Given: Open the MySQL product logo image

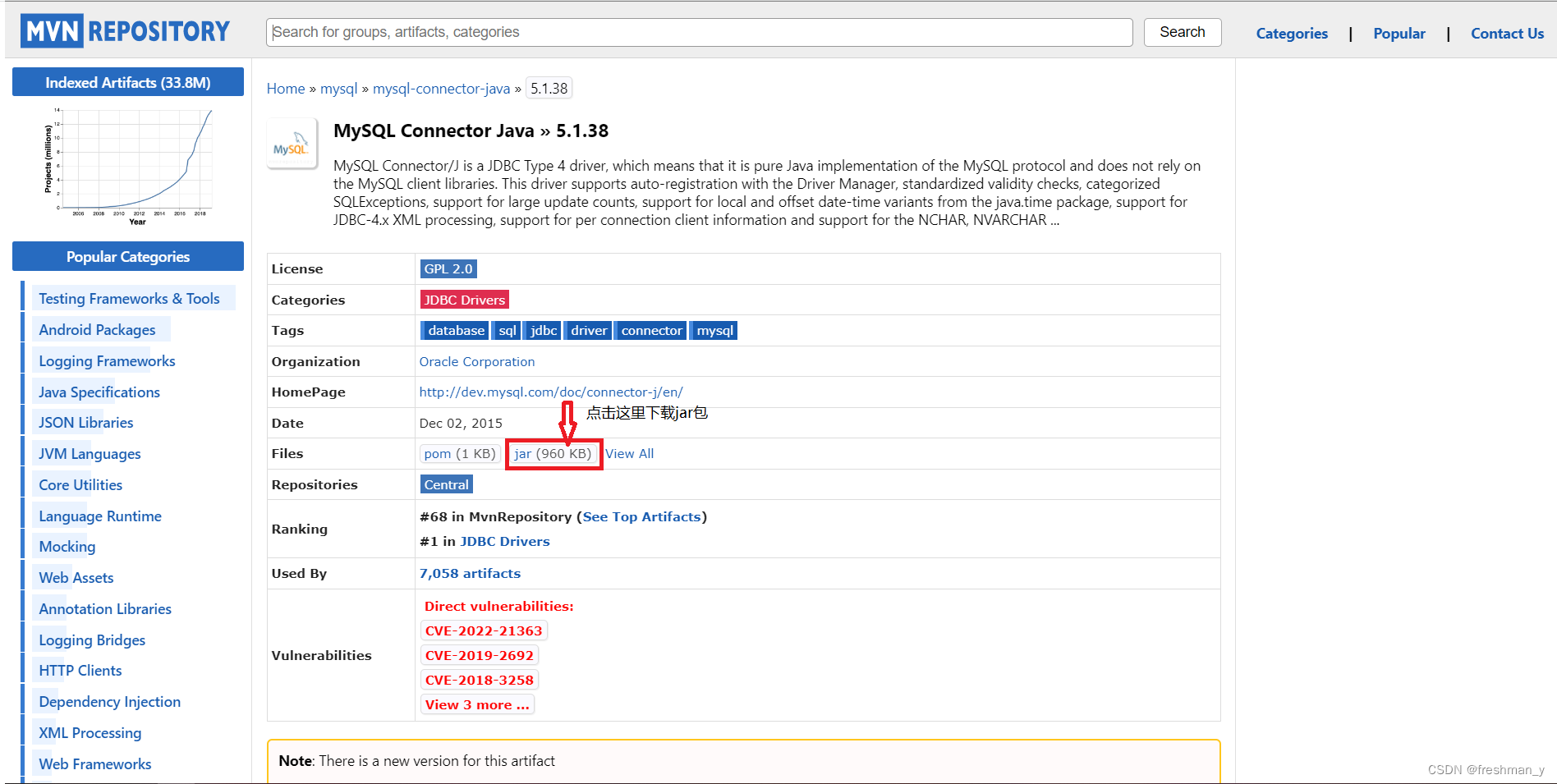Looking at the screenshot, I should 292,143.
